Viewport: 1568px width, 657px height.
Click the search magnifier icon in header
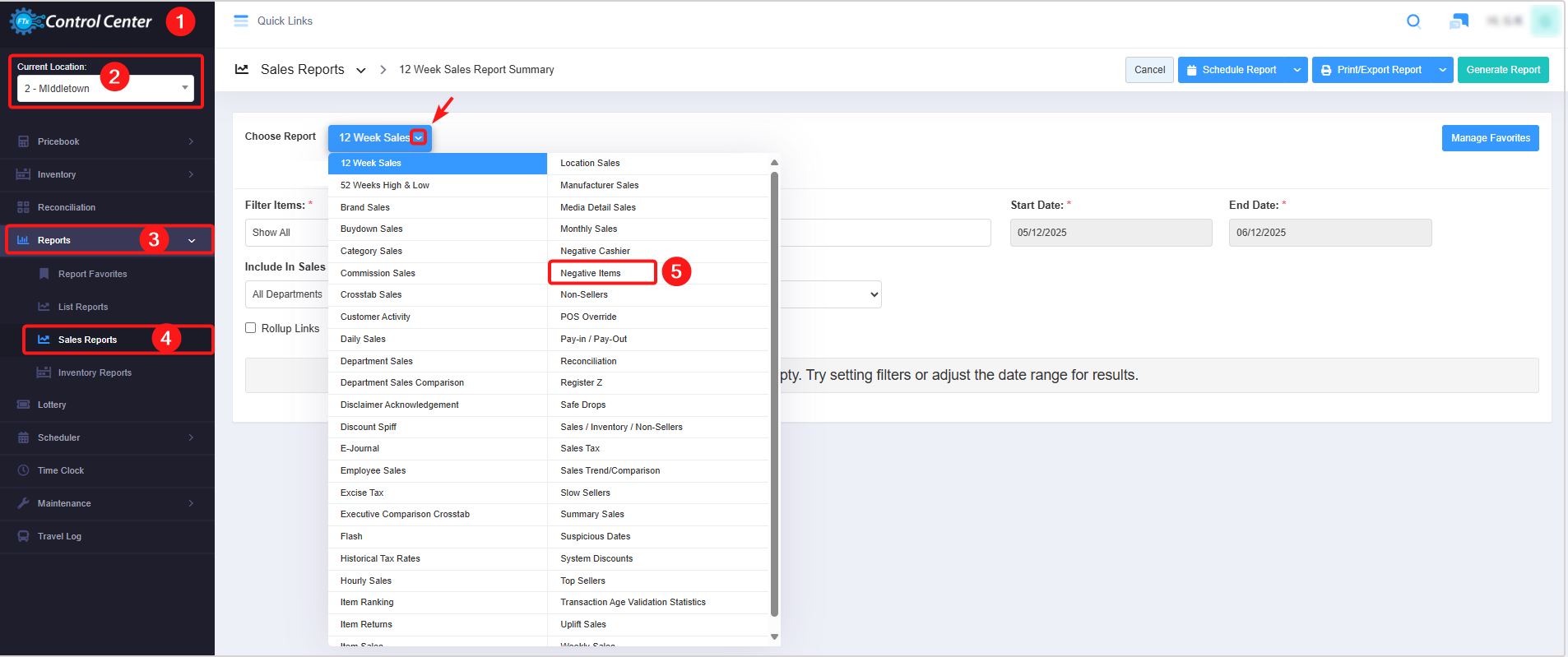[1413, 21]
